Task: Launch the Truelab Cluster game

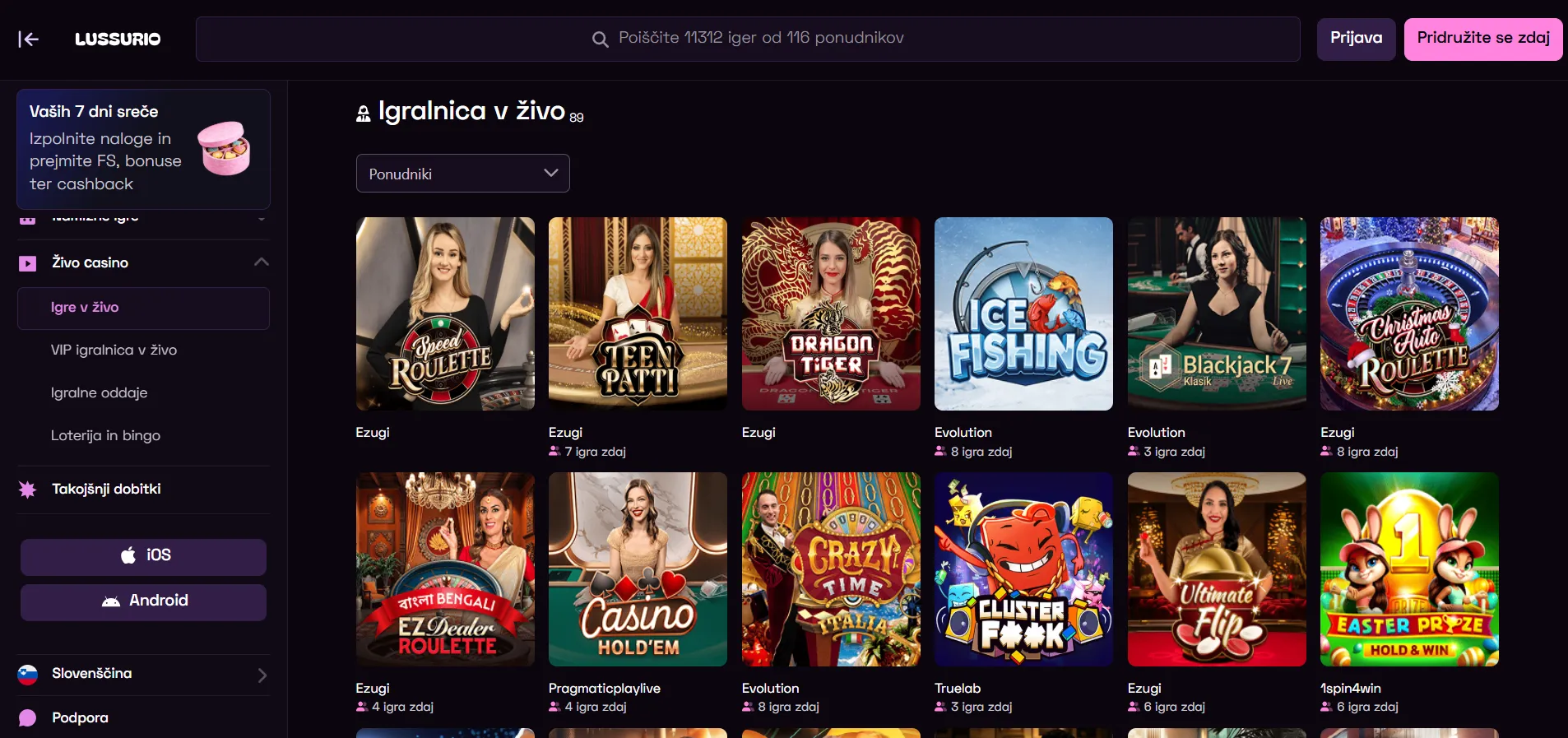Action: pyautogui.click(x=1023, y=569)
